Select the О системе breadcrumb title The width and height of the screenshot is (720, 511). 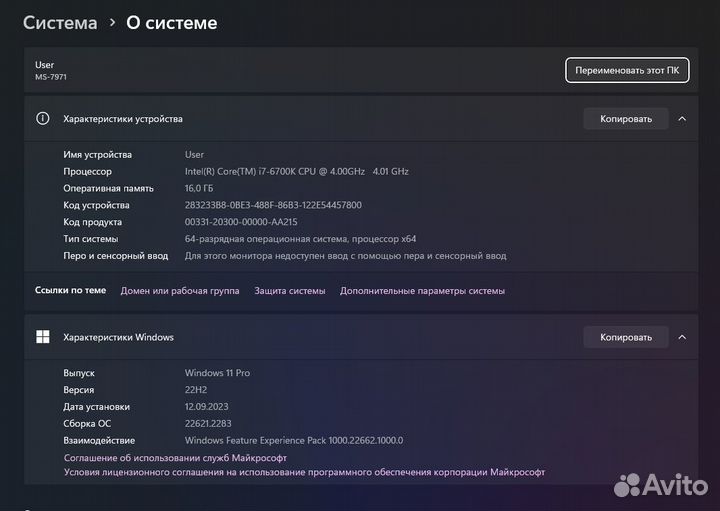[x=172, y=23]
